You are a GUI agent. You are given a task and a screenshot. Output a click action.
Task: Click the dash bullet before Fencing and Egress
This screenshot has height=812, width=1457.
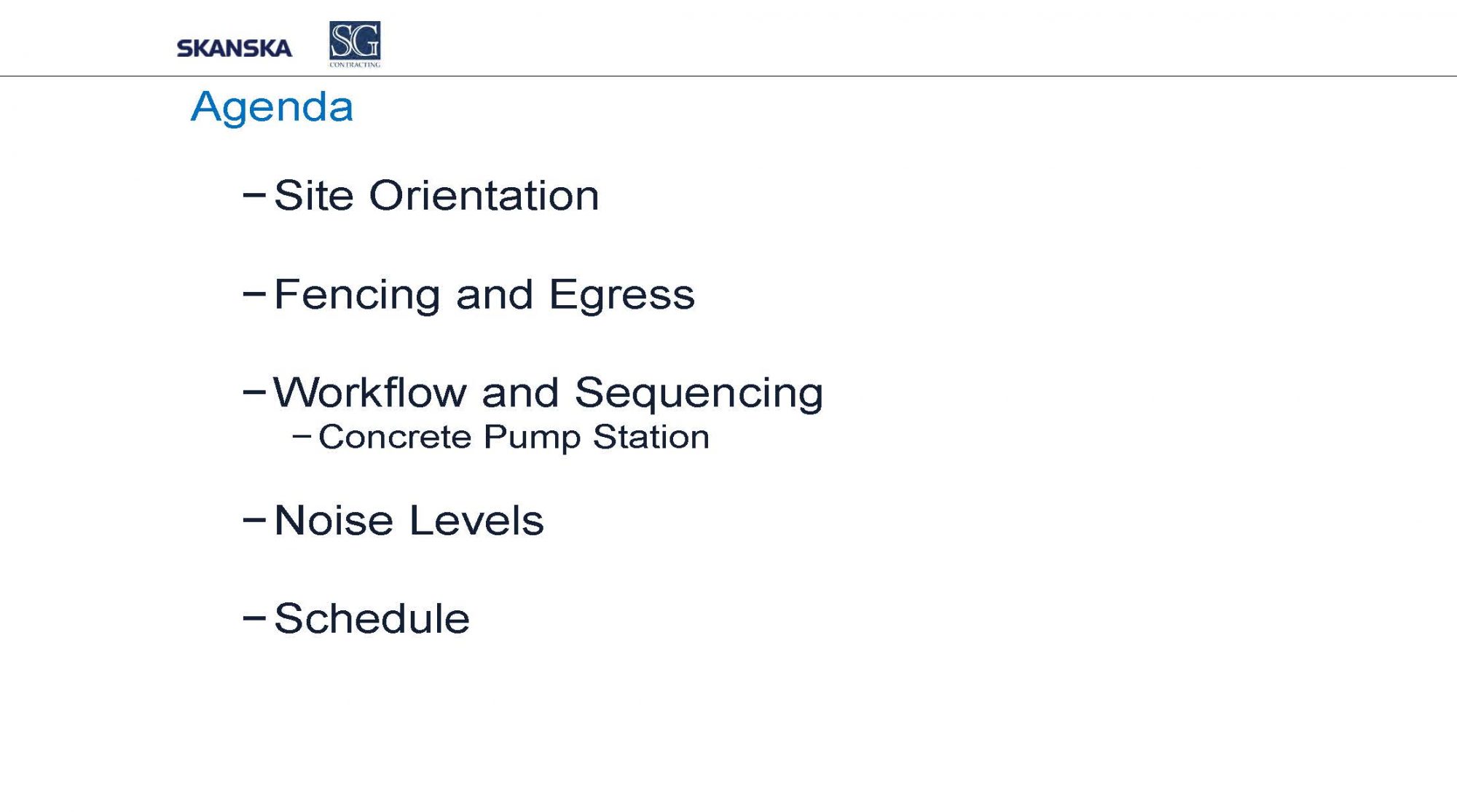(x=254, y=293)
